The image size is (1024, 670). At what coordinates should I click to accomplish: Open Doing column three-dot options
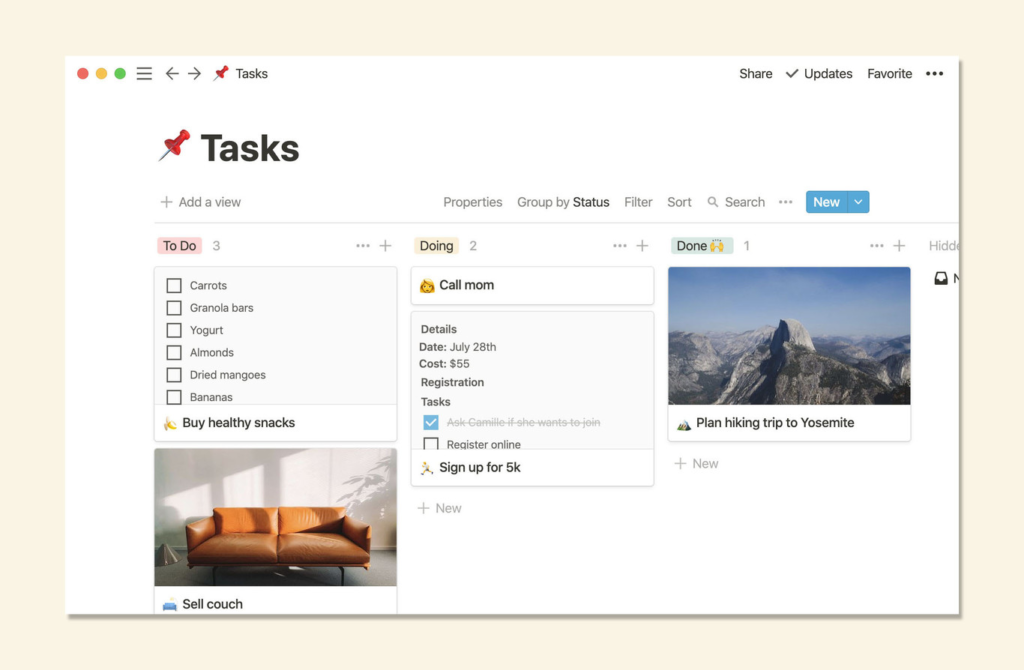(620, 246)
